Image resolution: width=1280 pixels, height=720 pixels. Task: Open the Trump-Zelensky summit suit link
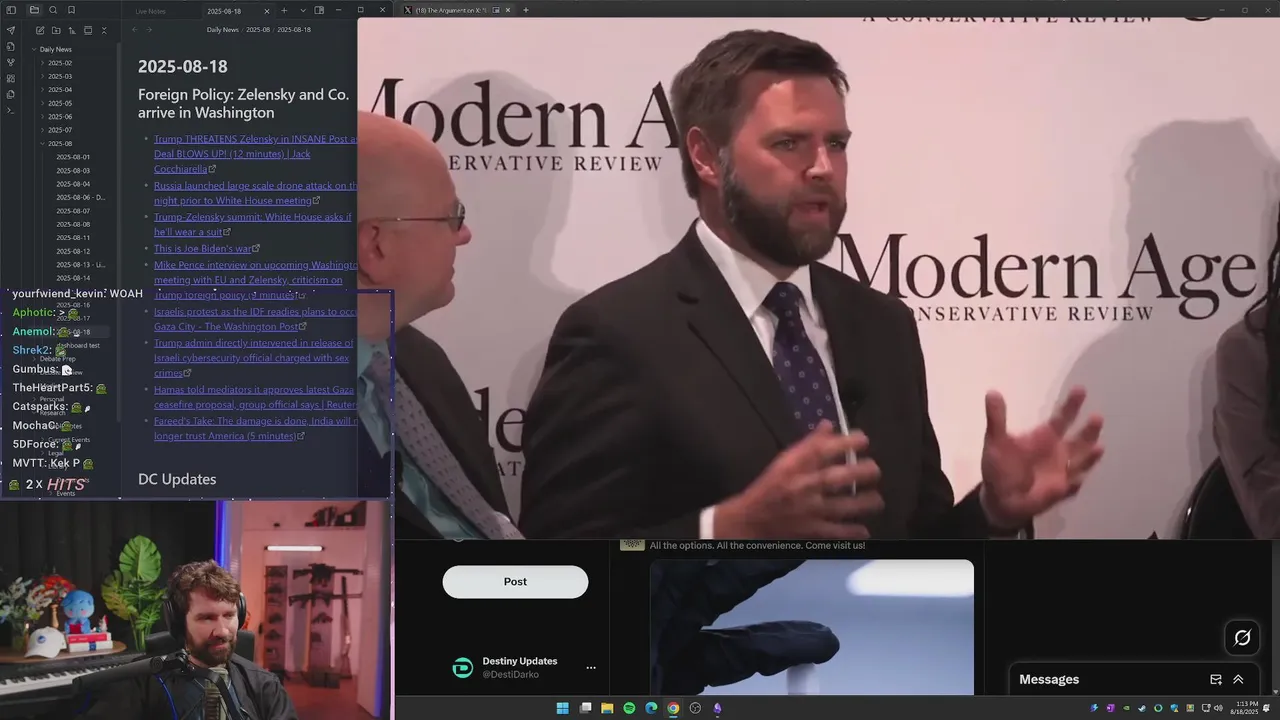253,224
